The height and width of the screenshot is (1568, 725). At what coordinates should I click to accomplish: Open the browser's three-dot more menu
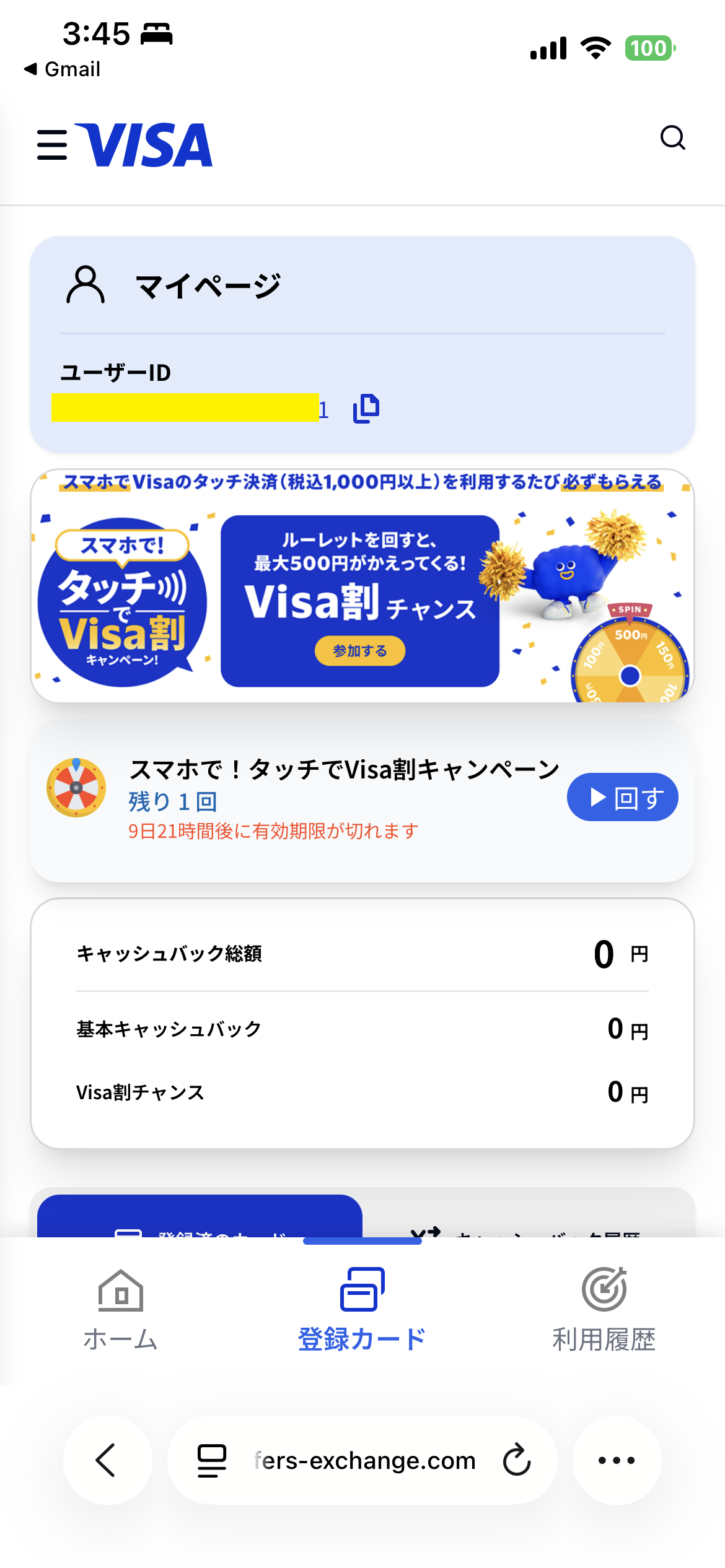point(617,1460)
